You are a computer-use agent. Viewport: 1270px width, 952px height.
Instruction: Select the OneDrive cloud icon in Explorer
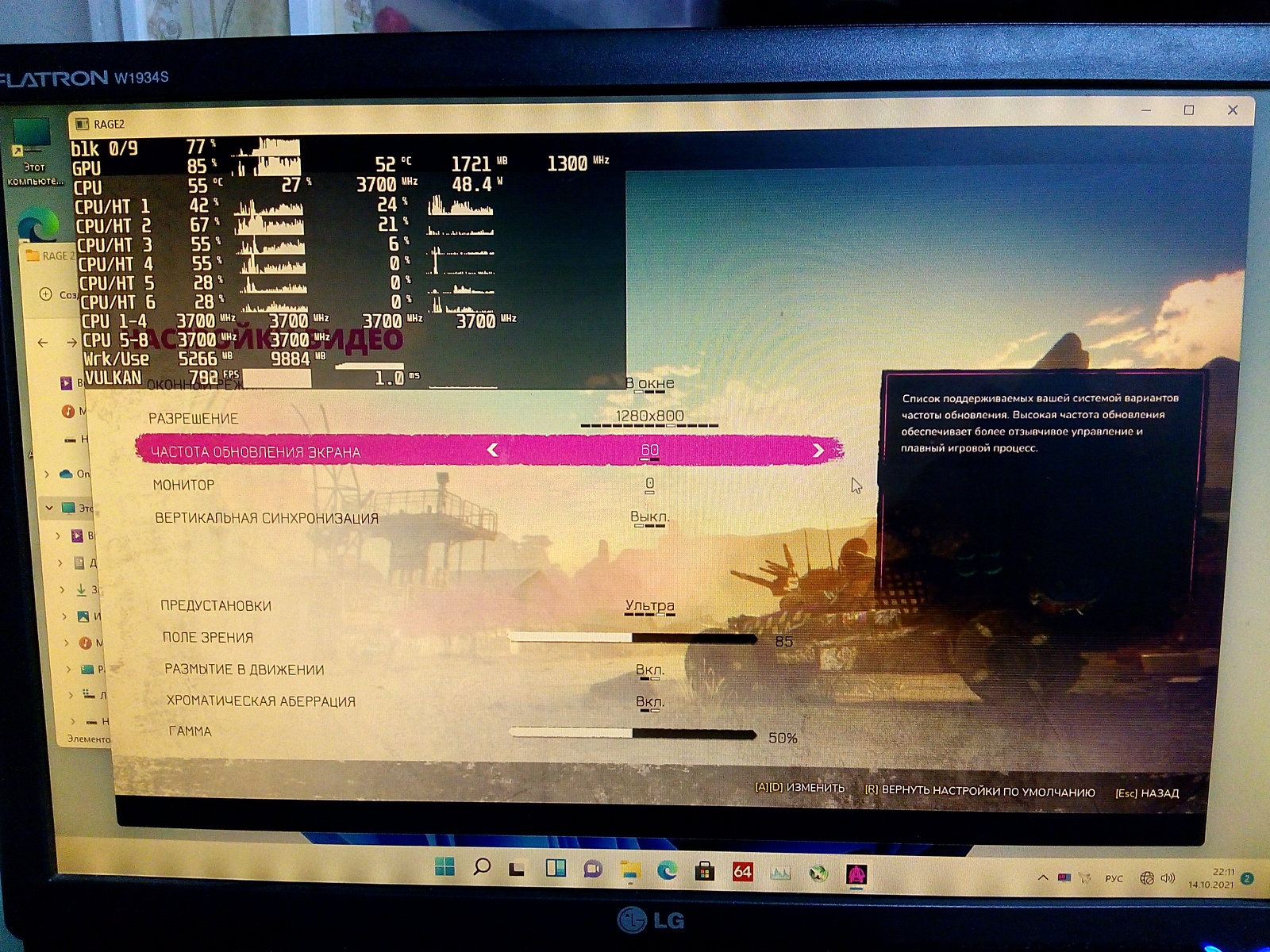coord(66,474)
